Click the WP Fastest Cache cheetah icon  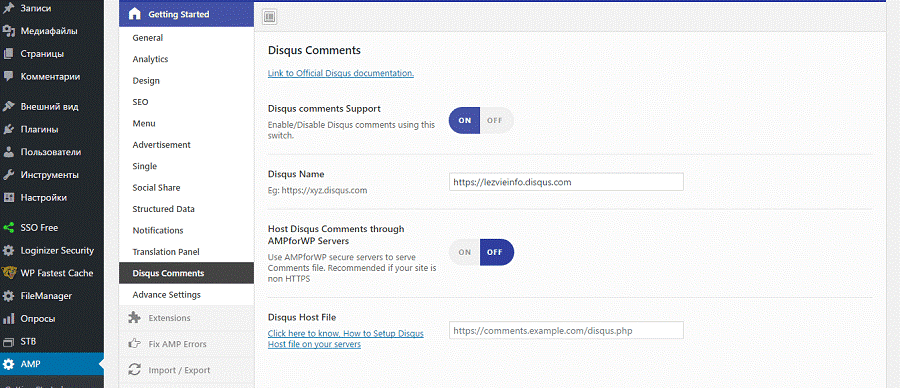[9, 273]
